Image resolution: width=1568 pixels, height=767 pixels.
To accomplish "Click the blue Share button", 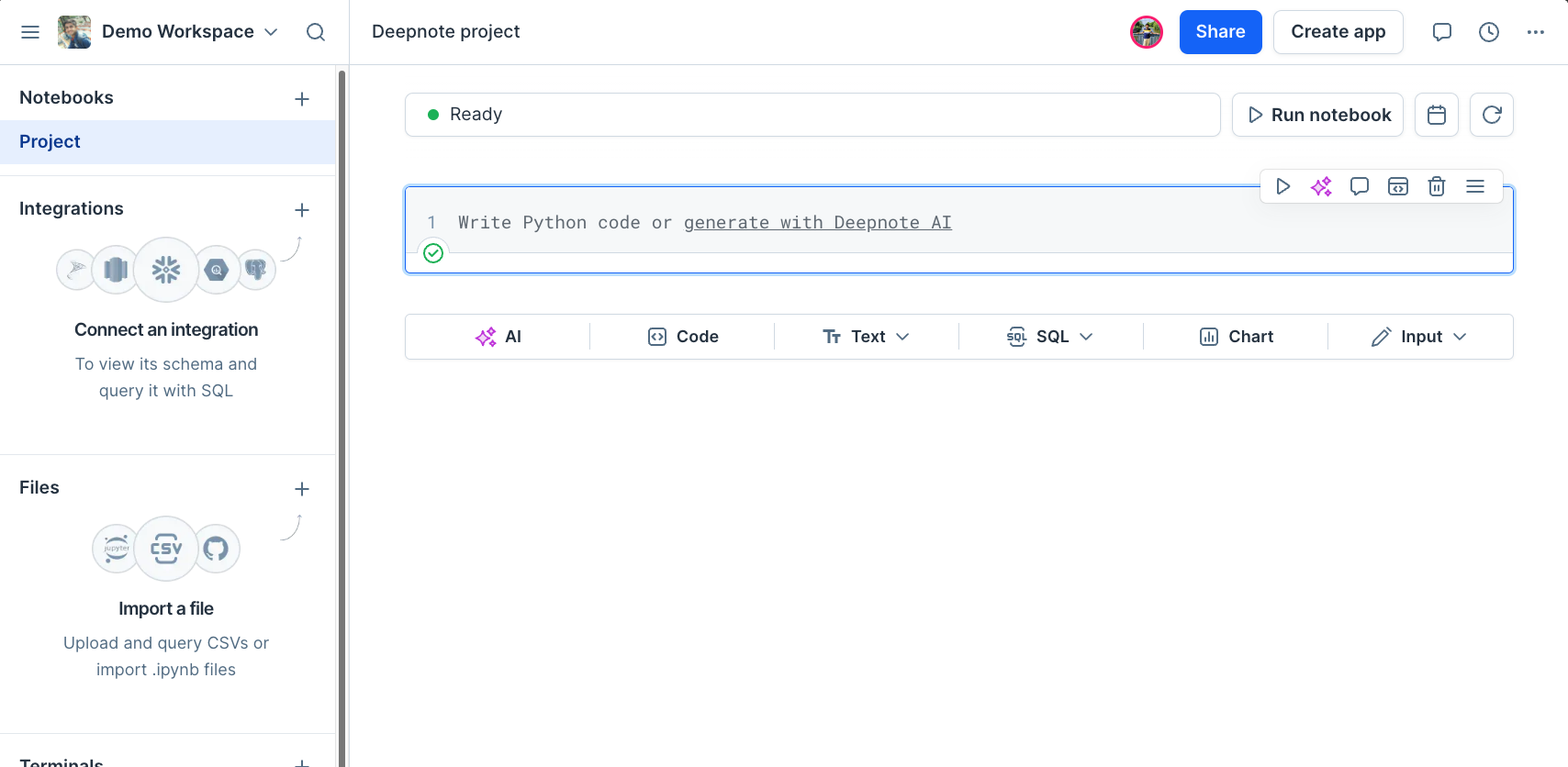I will (x=1220, y=32).
